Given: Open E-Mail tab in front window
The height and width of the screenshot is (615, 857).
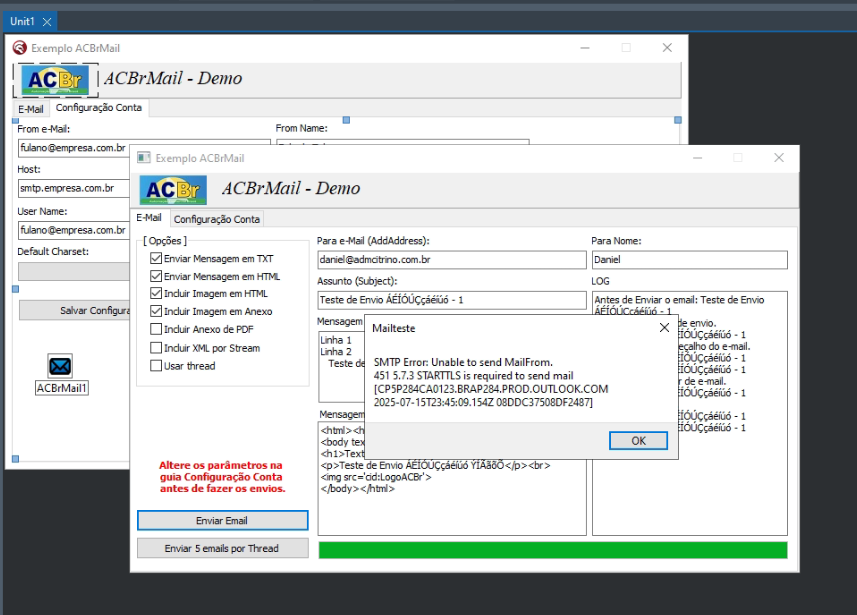Looking at the screenshot, I should tap(149, 218).
